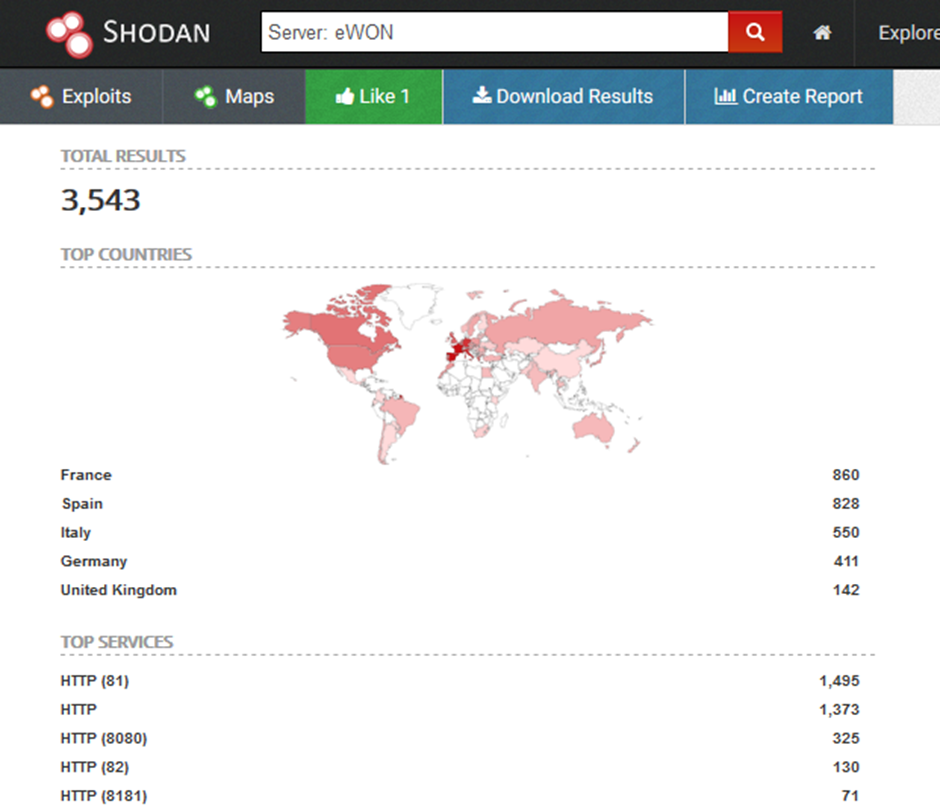Click the HTTP (81) count 1,495
This screenshot has width=940, height=810.
tap(839, 680)
